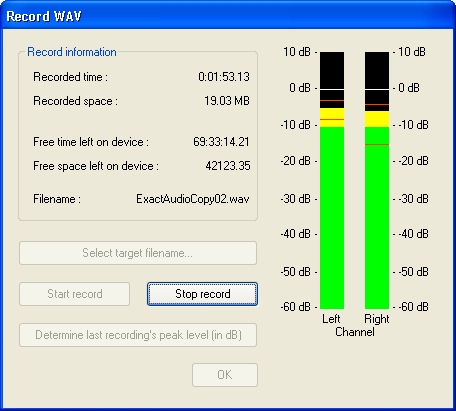This screenshot has width=456, height=411.
Task: Click Determine last recording's peak level button
Action: pos(138,335)
